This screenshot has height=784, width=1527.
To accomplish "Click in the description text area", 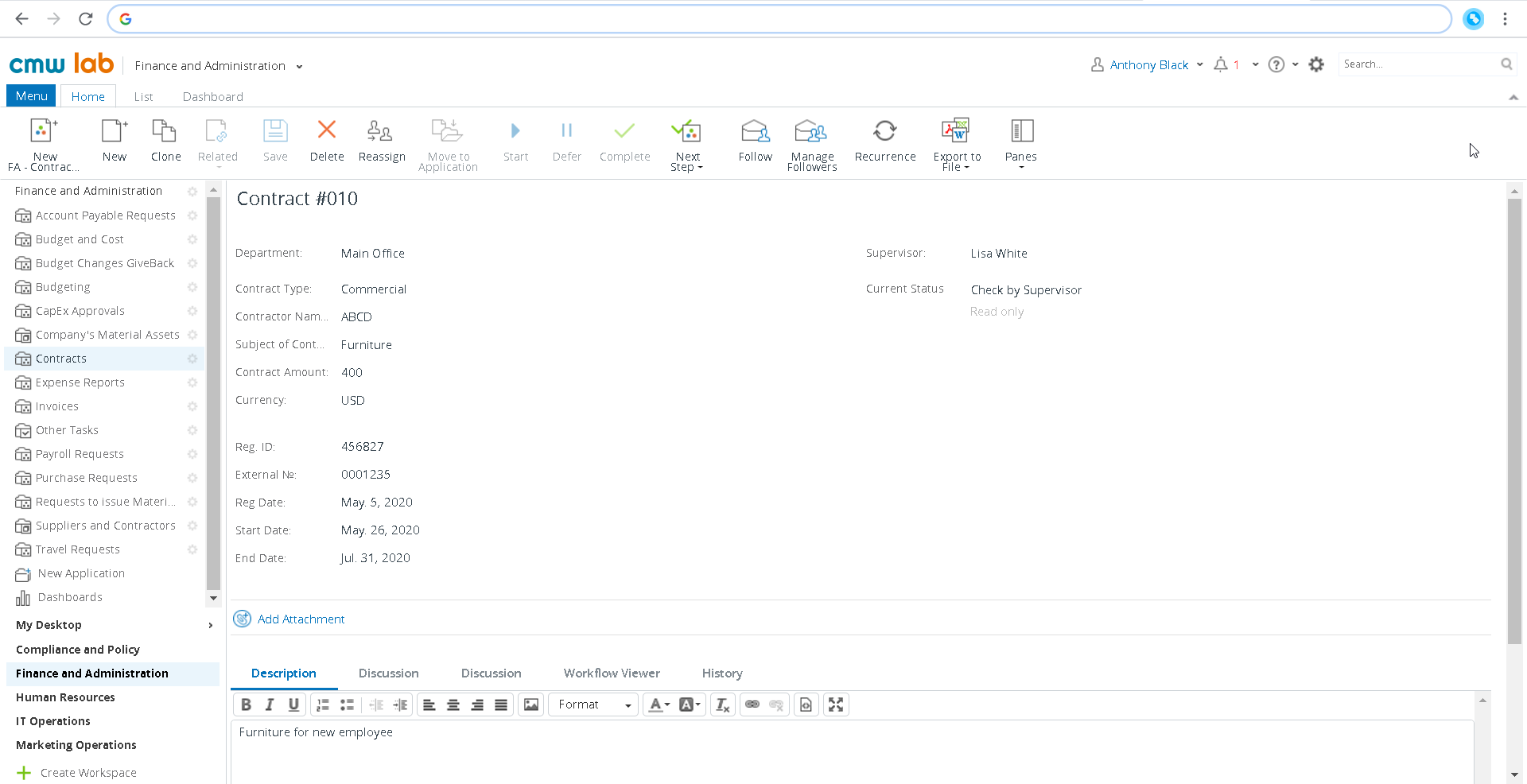I will click(x=852, y=751).
